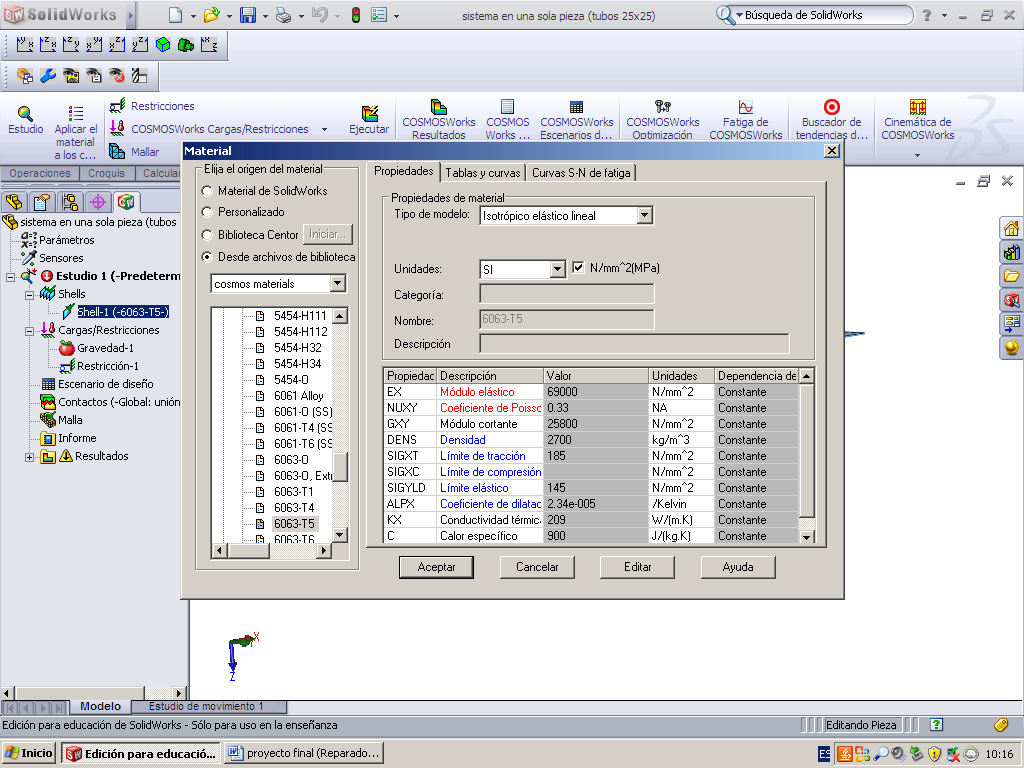Open the Unidades SI dropdown
The image size is (1024, 768).
tap(558, 269)
